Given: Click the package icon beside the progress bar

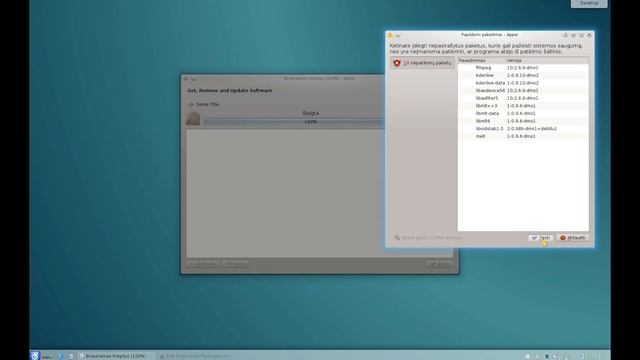Looking at the screenshot, I should click(x=193, y=118).
